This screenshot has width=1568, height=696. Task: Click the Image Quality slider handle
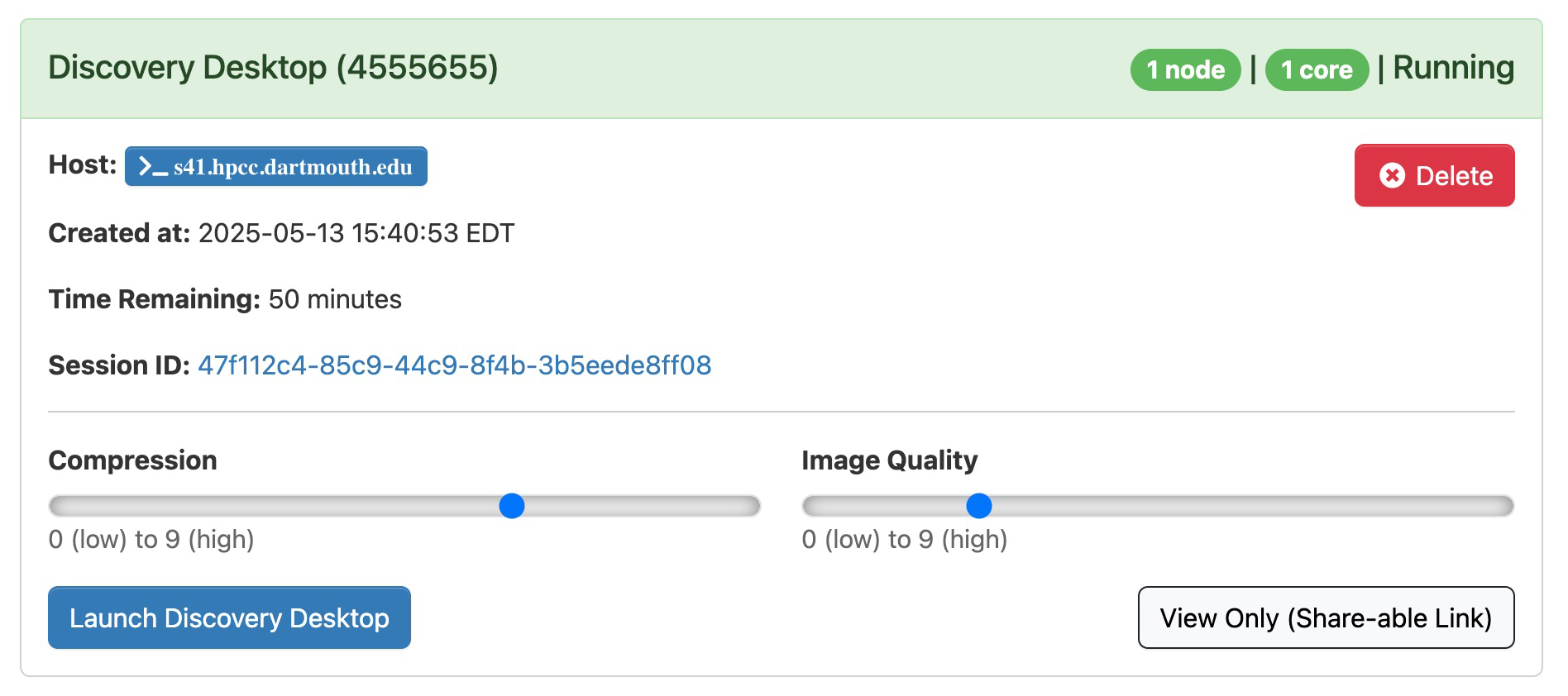click(978, 506)
